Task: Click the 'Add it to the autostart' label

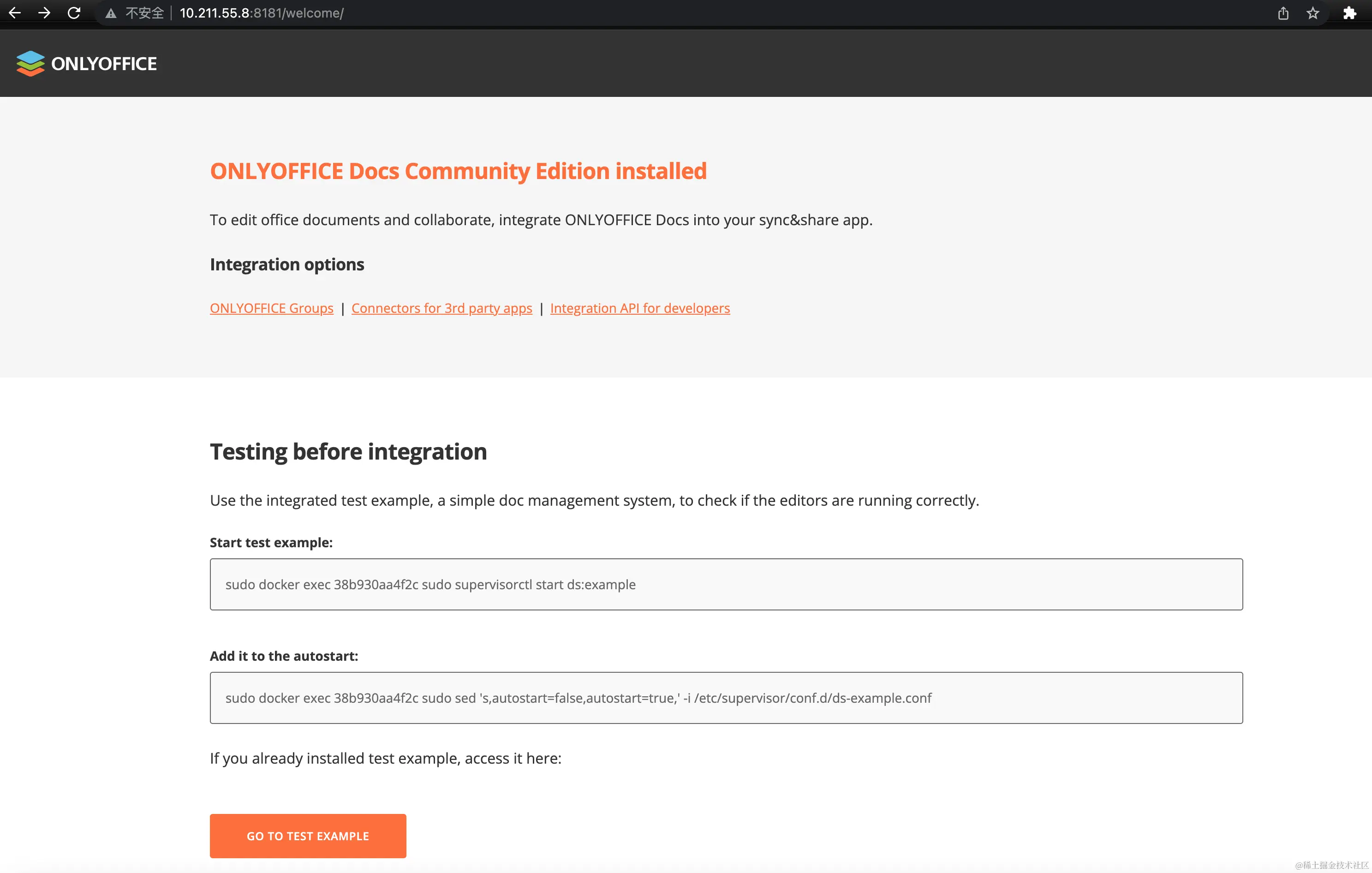Action: coord(284,656)
